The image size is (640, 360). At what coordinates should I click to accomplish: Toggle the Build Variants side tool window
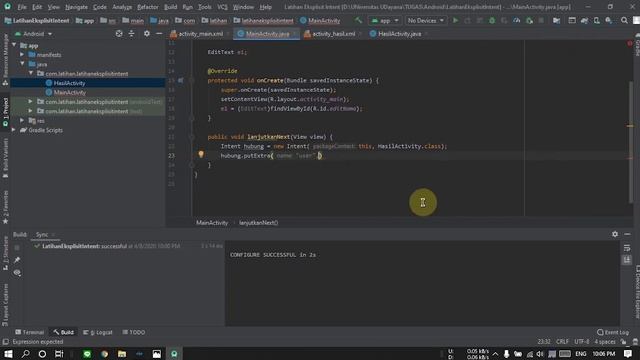pos(5,158)
